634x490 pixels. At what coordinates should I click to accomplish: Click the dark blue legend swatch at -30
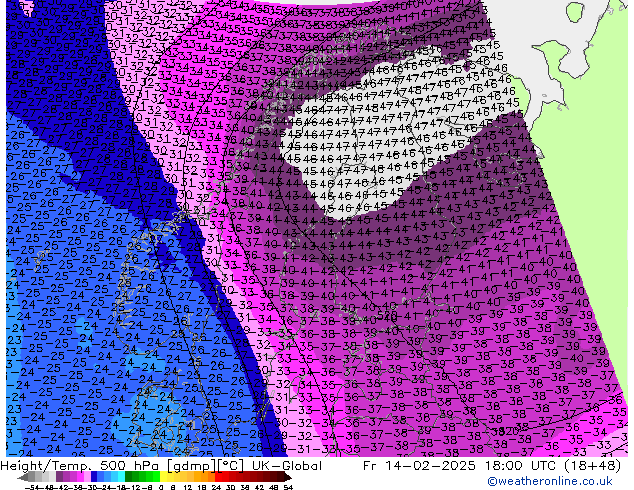pos(94,477)
